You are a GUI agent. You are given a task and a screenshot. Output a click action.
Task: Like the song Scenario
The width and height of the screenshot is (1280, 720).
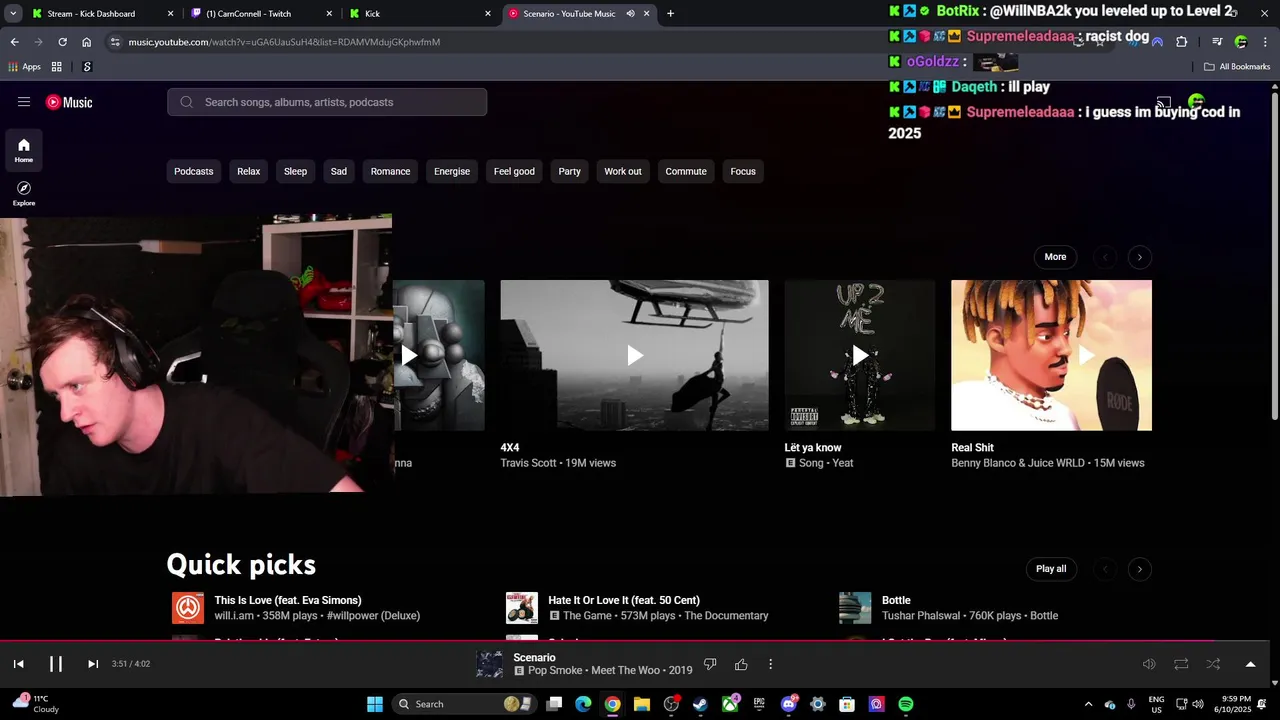pyautogui.click(x=741, y=664)
